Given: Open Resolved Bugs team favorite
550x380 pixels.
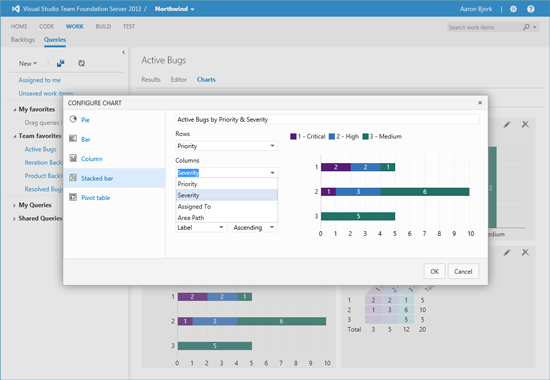Looking at the screenshot, I should (x=43, y=189).
